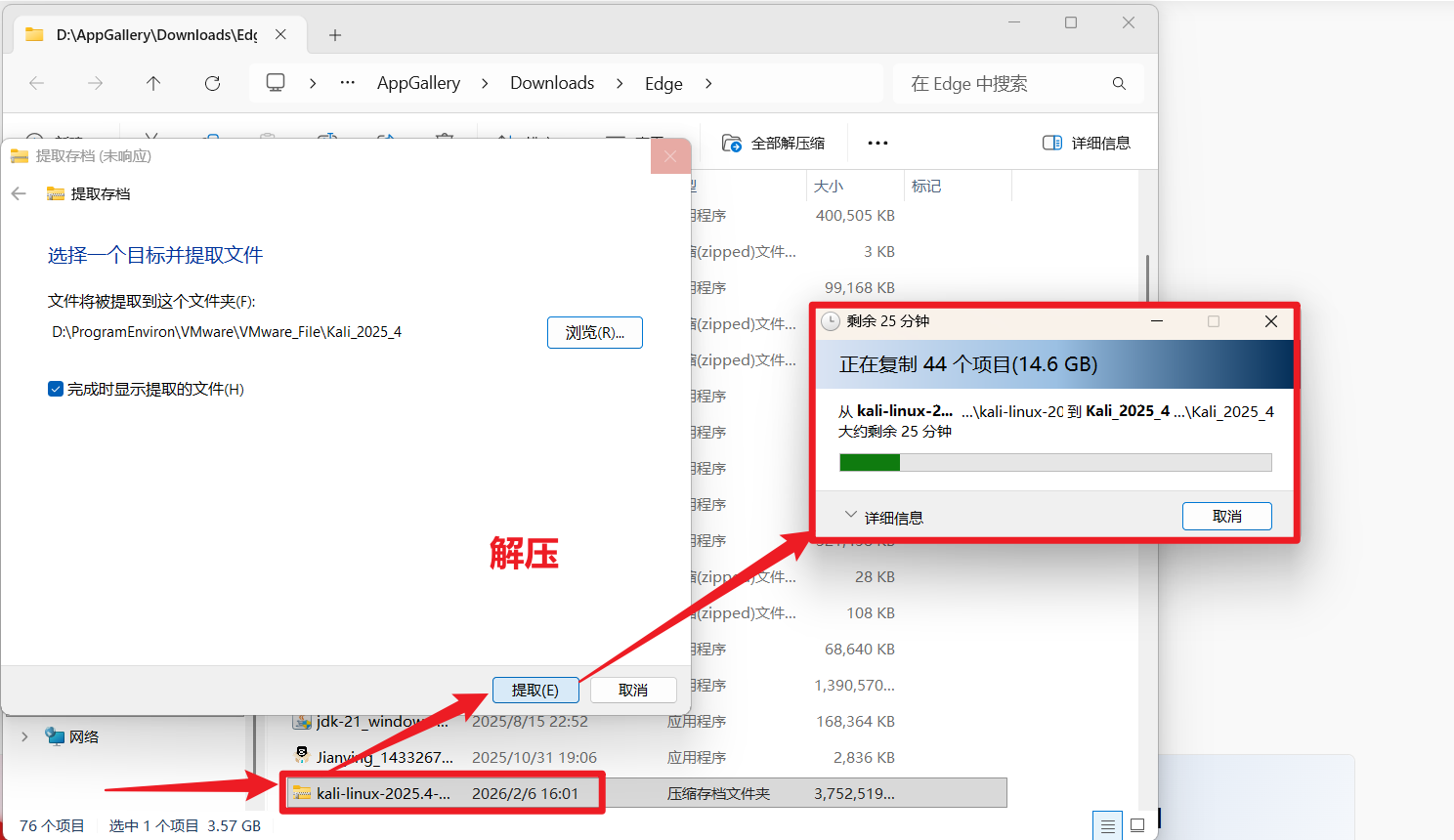
Task: Sort by the 标记 column header
Action: pos(926,186)
